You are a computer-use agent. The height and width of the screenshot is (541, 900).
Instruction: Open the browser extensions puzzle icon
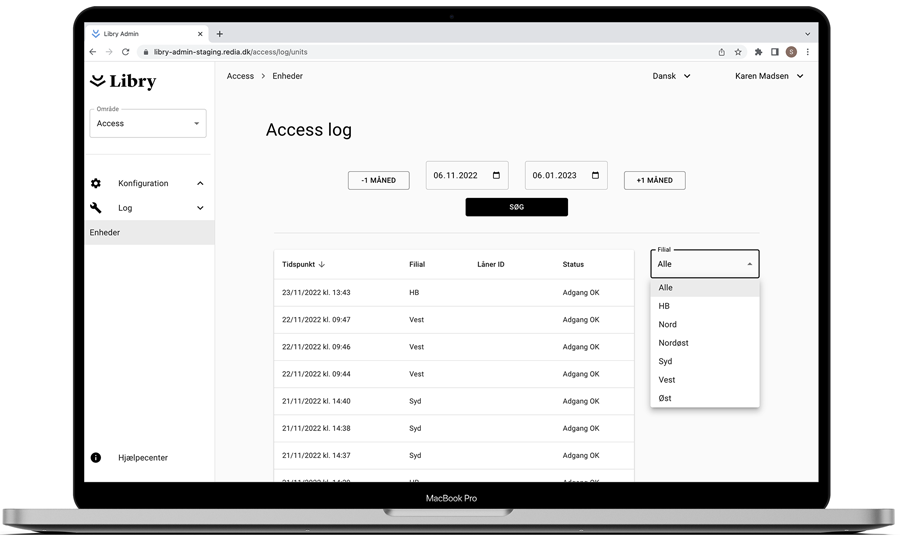[x=758, y=52]
